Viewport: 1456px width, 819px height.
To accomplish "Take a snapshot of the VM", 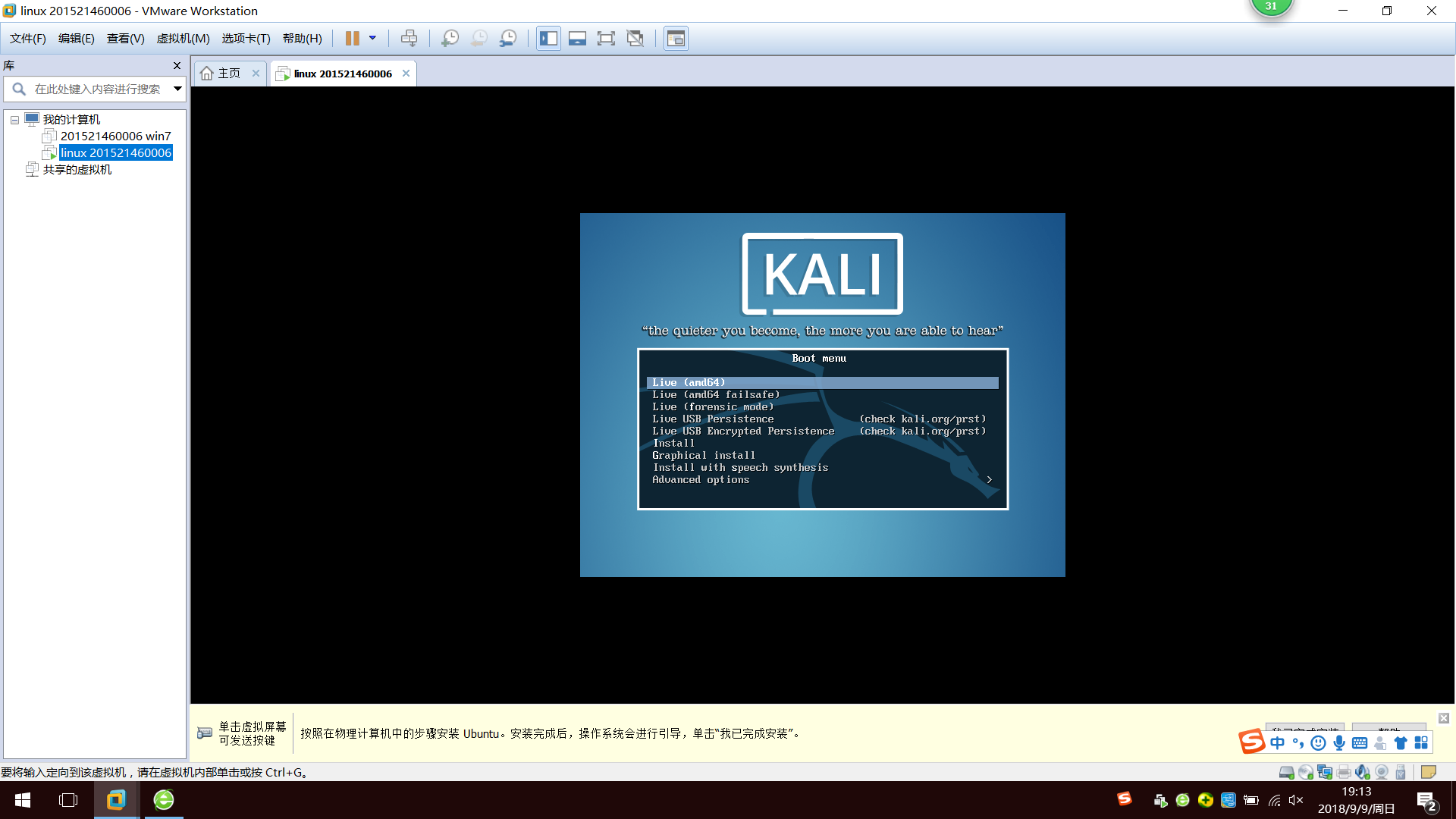I will (x=450, y=38).
